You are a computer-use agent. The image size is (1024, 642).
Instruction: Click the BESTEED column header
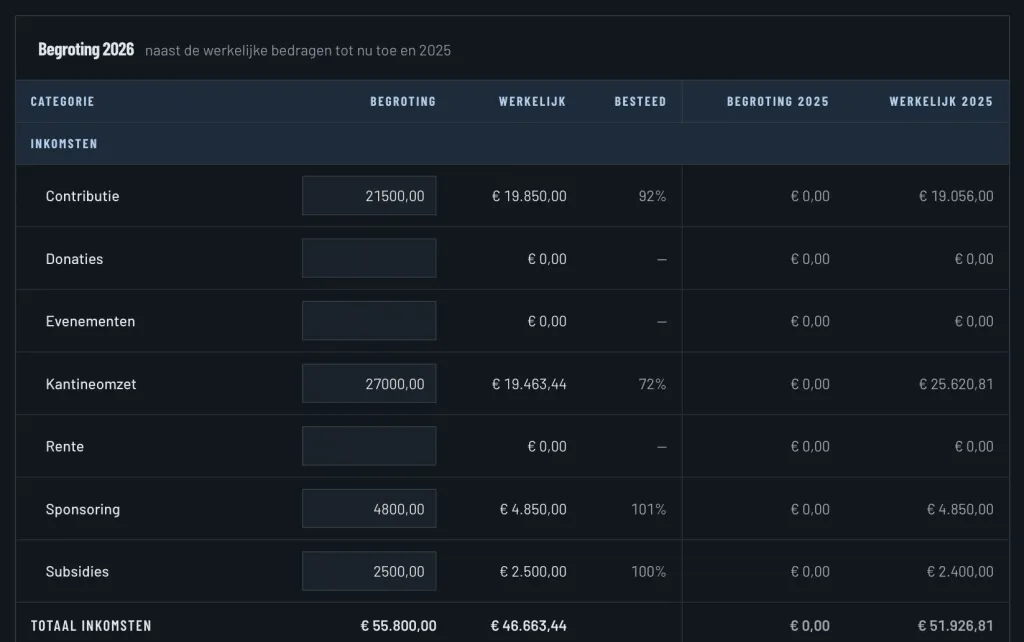[640, 101]
